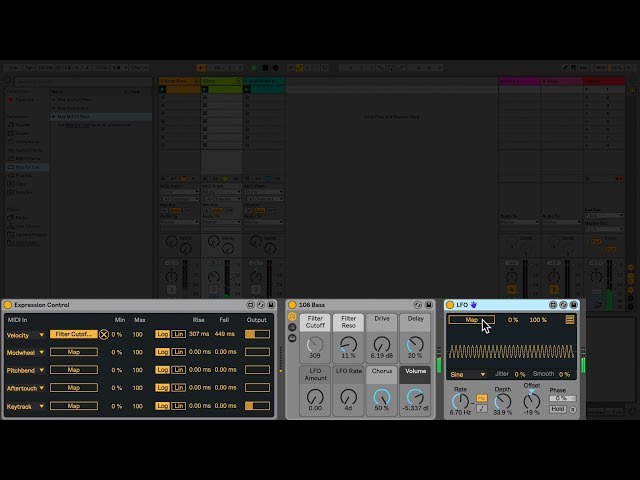The width and height of the screenshot is (640, 480).
Task: Toggle the 106 Bass device activator
Action: (292, 305)
